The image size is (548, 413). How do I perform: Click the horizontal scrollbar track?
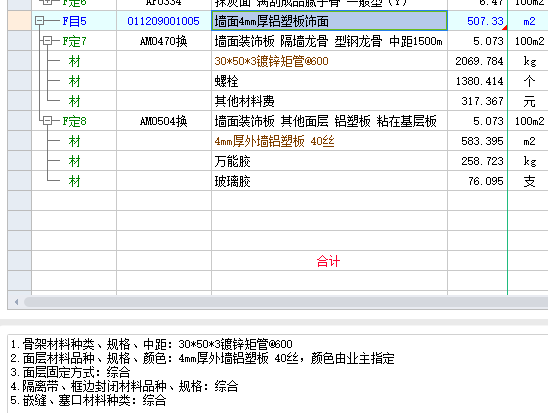click(285, 302)
